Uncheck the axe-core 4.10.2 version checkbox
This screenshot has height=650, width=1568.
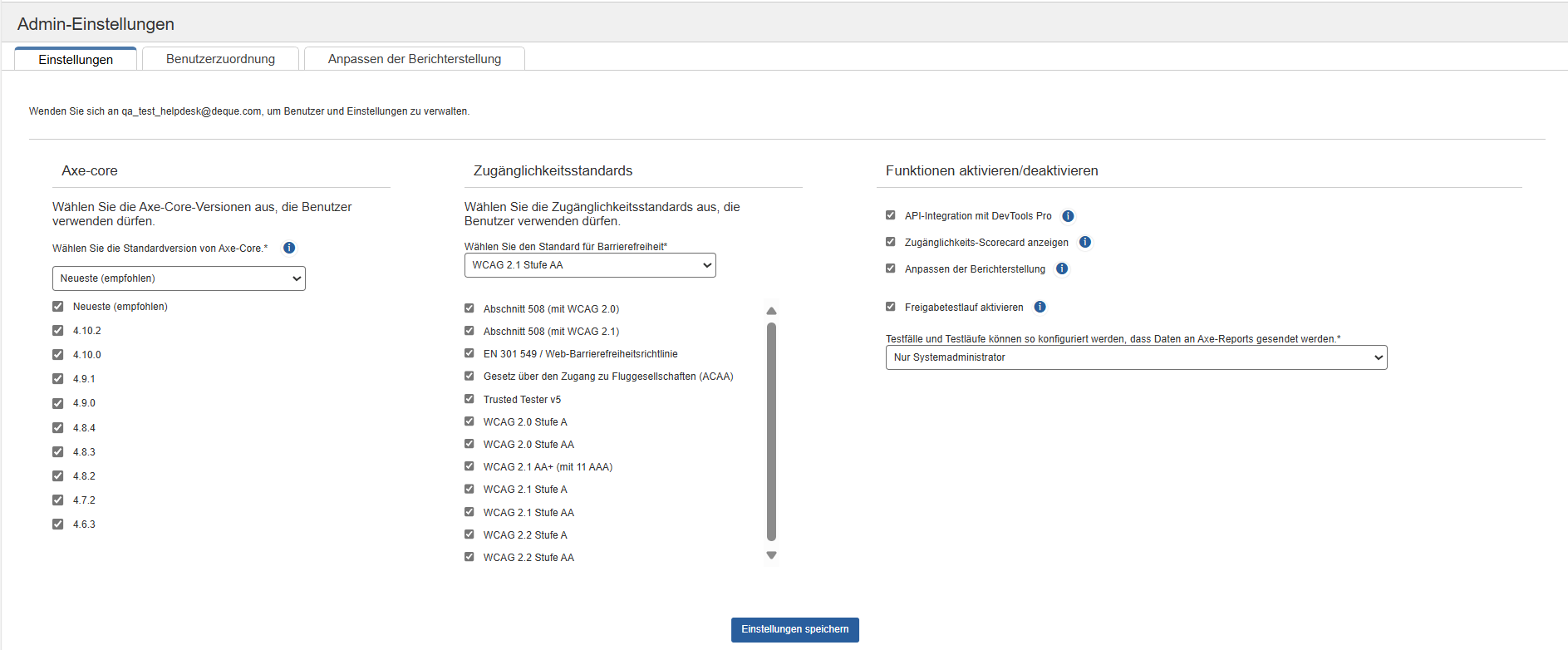(x=58, y=331)
